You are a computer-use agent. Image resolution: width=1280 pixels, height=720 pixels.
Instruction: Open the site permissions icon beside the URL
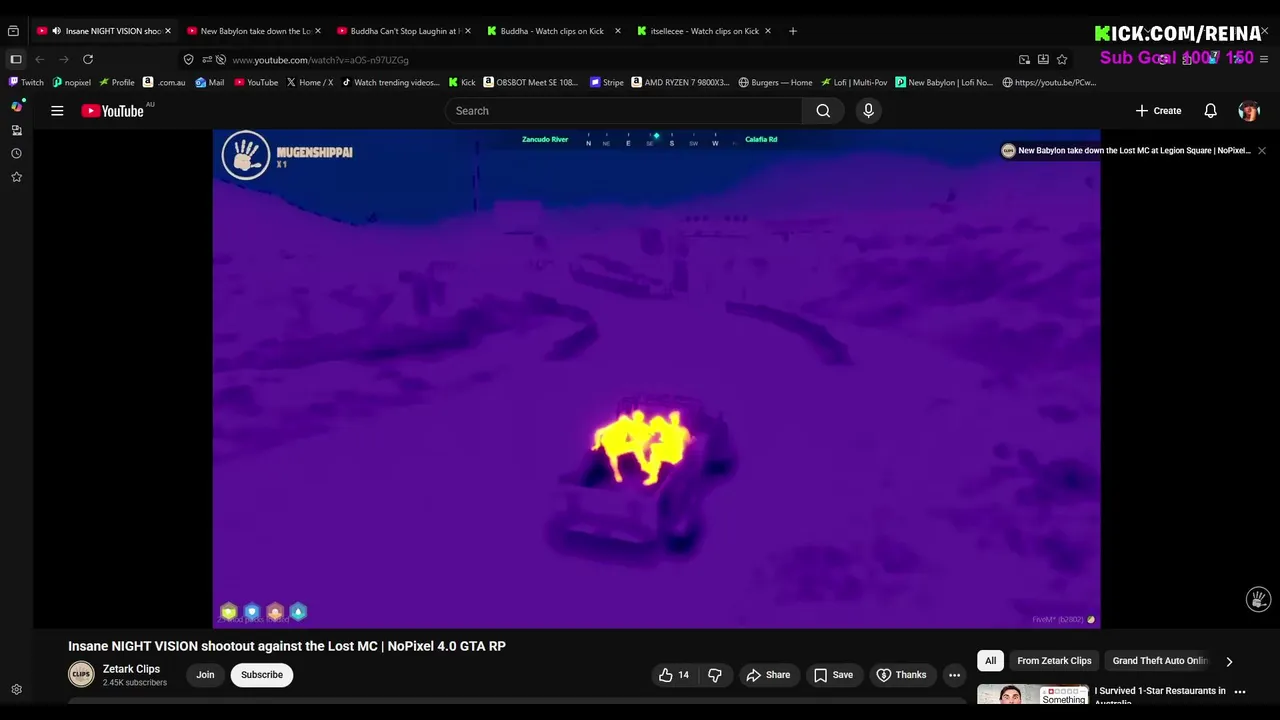207,60
